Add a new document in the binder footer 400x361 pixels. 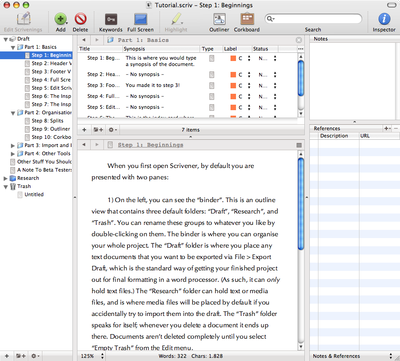pyautogui.click(x=7, y=356)
